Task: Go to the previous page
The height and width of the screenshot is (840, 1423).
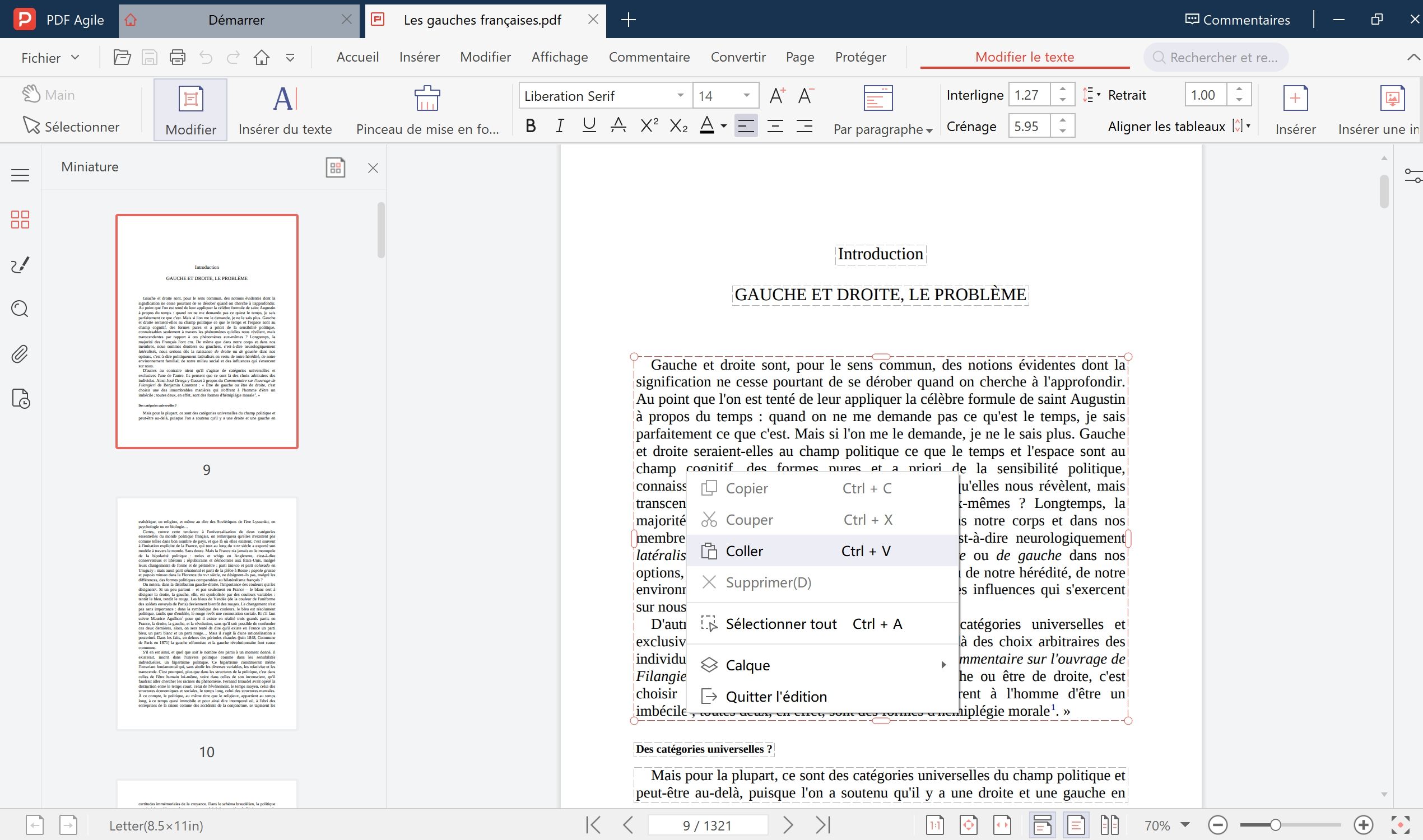Action: (627, 825)
